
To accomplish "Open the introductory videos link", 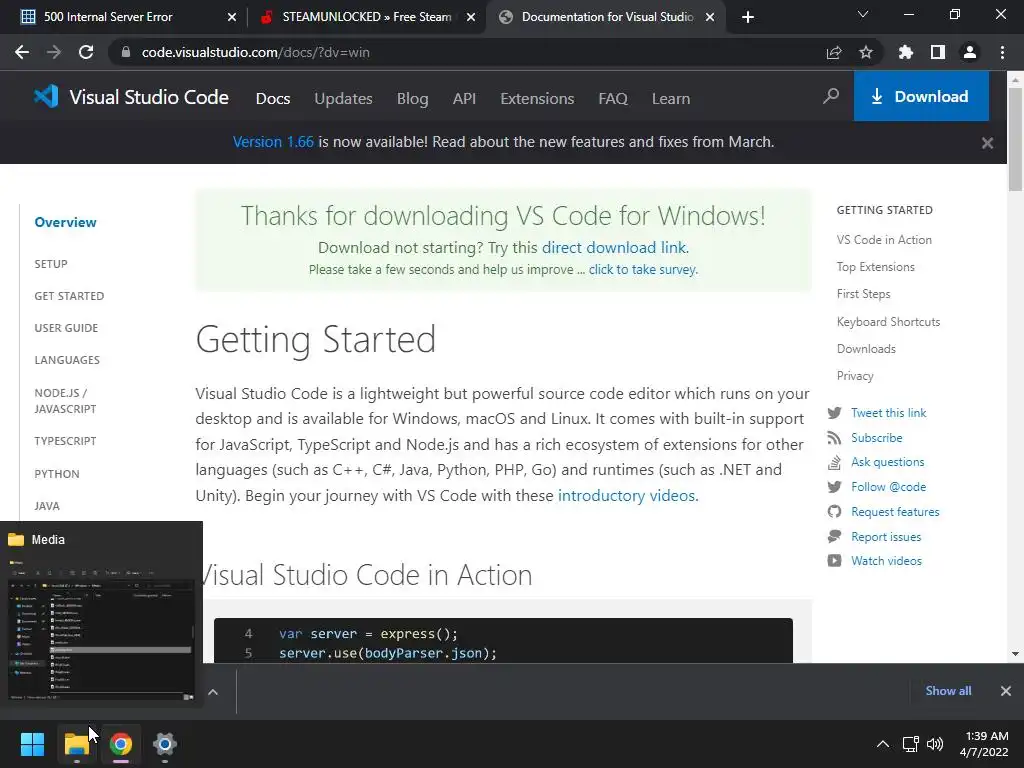I will click(x=626, y=496).
